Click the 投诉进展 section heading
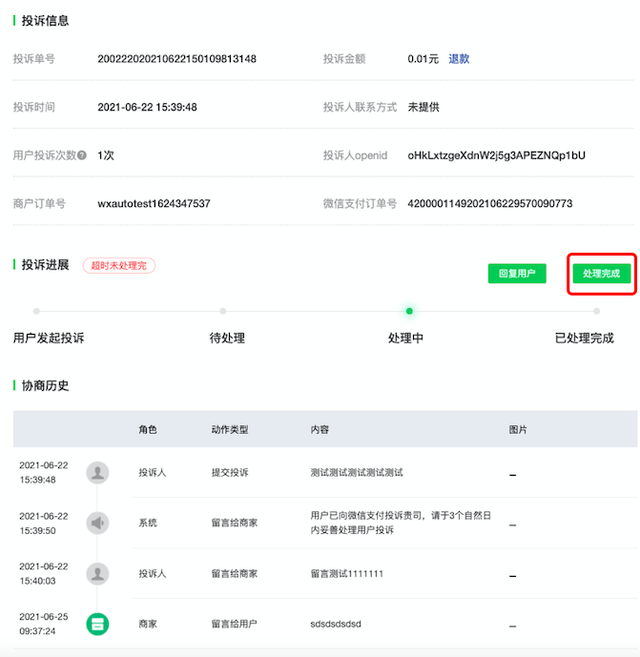 (45, 265)
